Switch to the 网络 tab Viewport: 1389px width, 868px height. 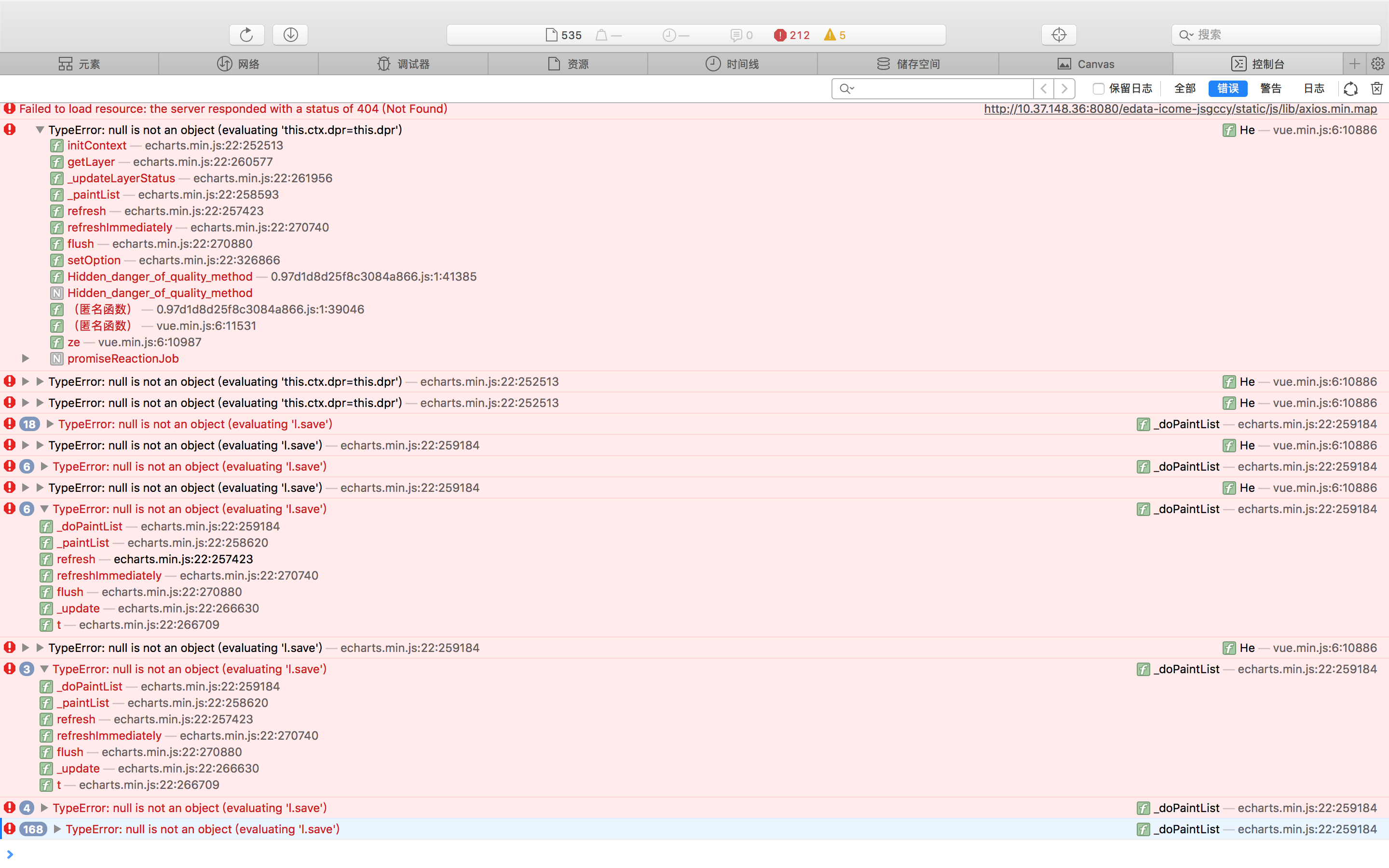[x=238, y=64]
